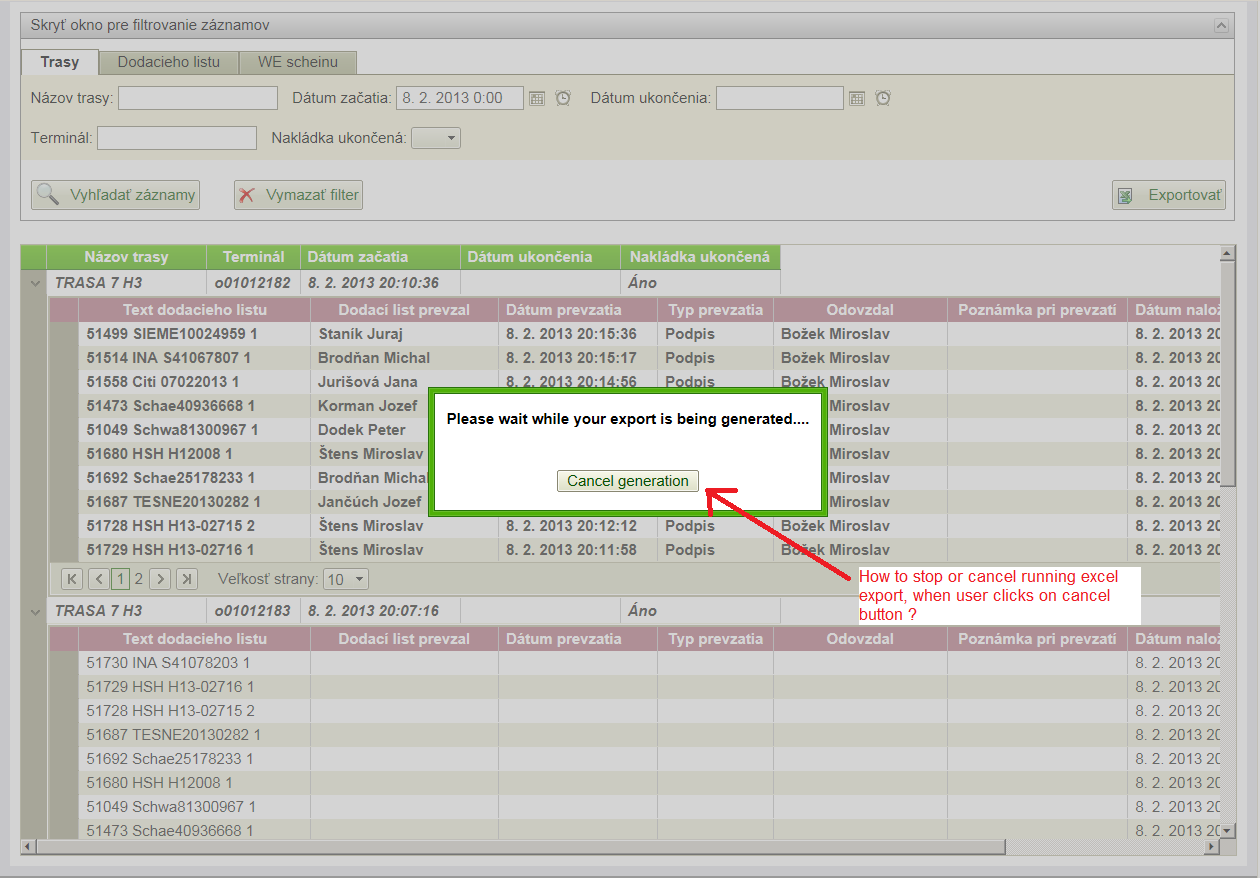The height and width of the screenshot is (878, 1260).
Task: Sort by first Text dodacieho listu header
Action: 195,310
